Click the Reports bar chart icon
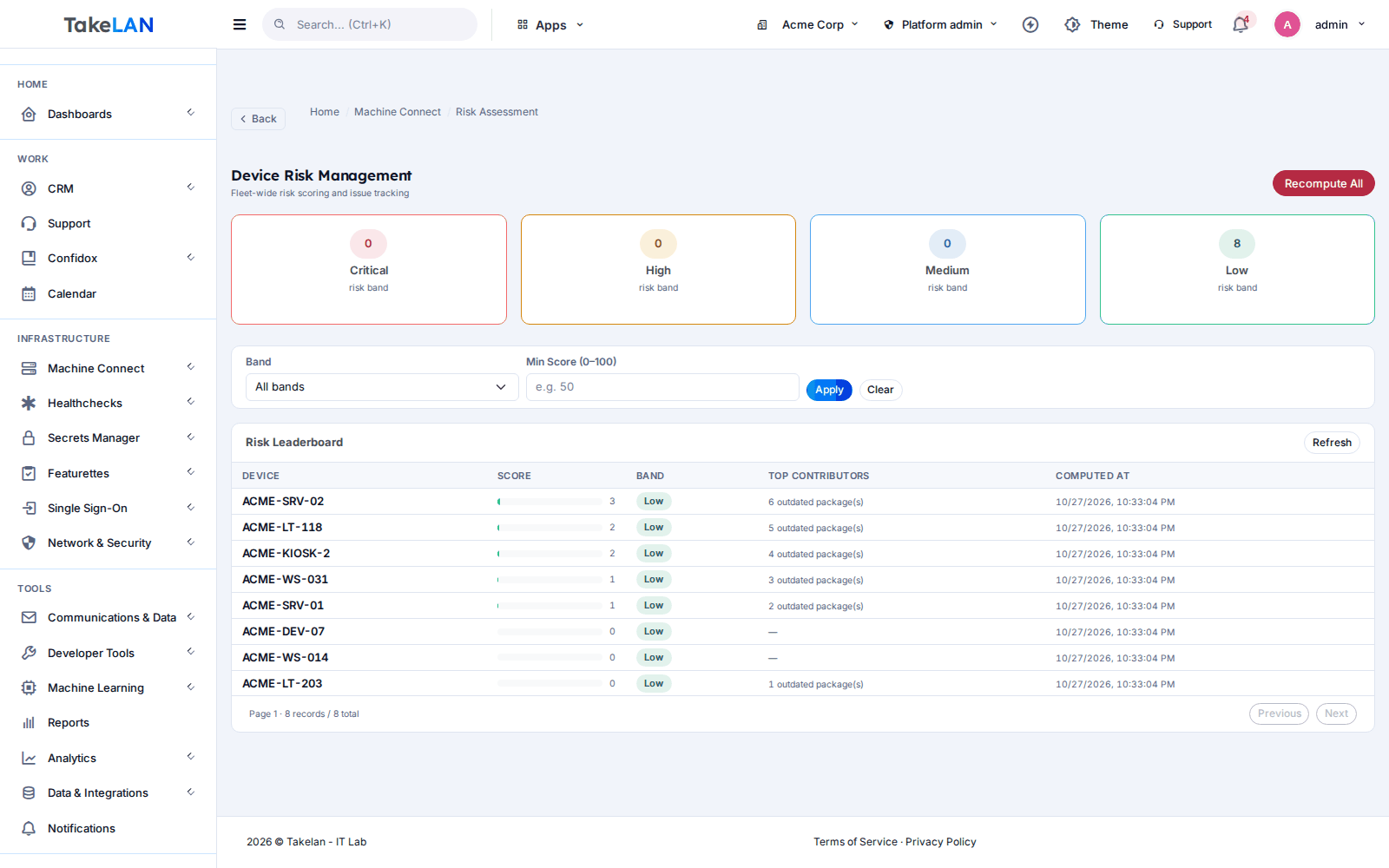The height and width of the screenshot is (868, 1389). click(29, 722)
